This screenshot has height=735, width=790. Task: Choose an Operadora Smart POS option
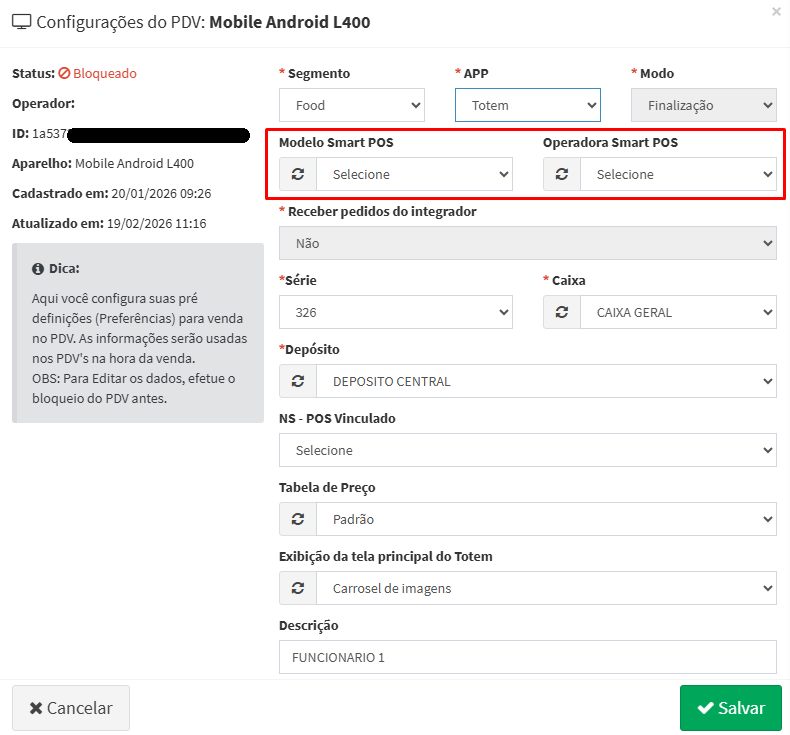pos(678,174)
